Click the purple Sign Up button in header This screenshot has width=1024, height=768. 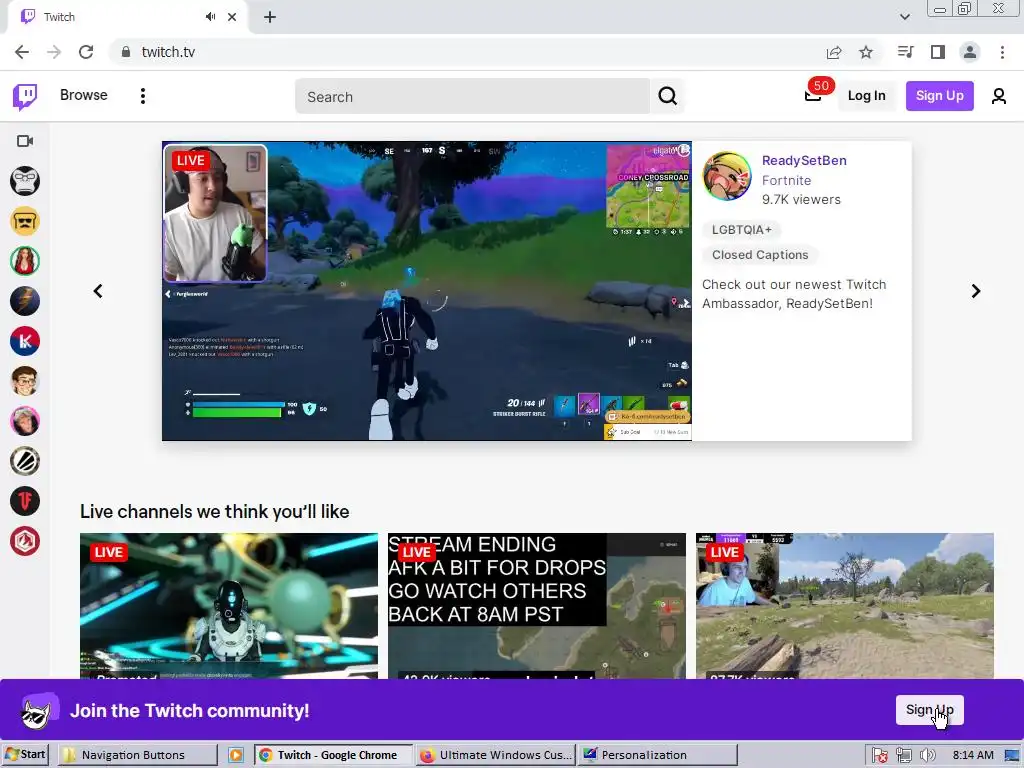pyautogui.click(x=939, y=95)
